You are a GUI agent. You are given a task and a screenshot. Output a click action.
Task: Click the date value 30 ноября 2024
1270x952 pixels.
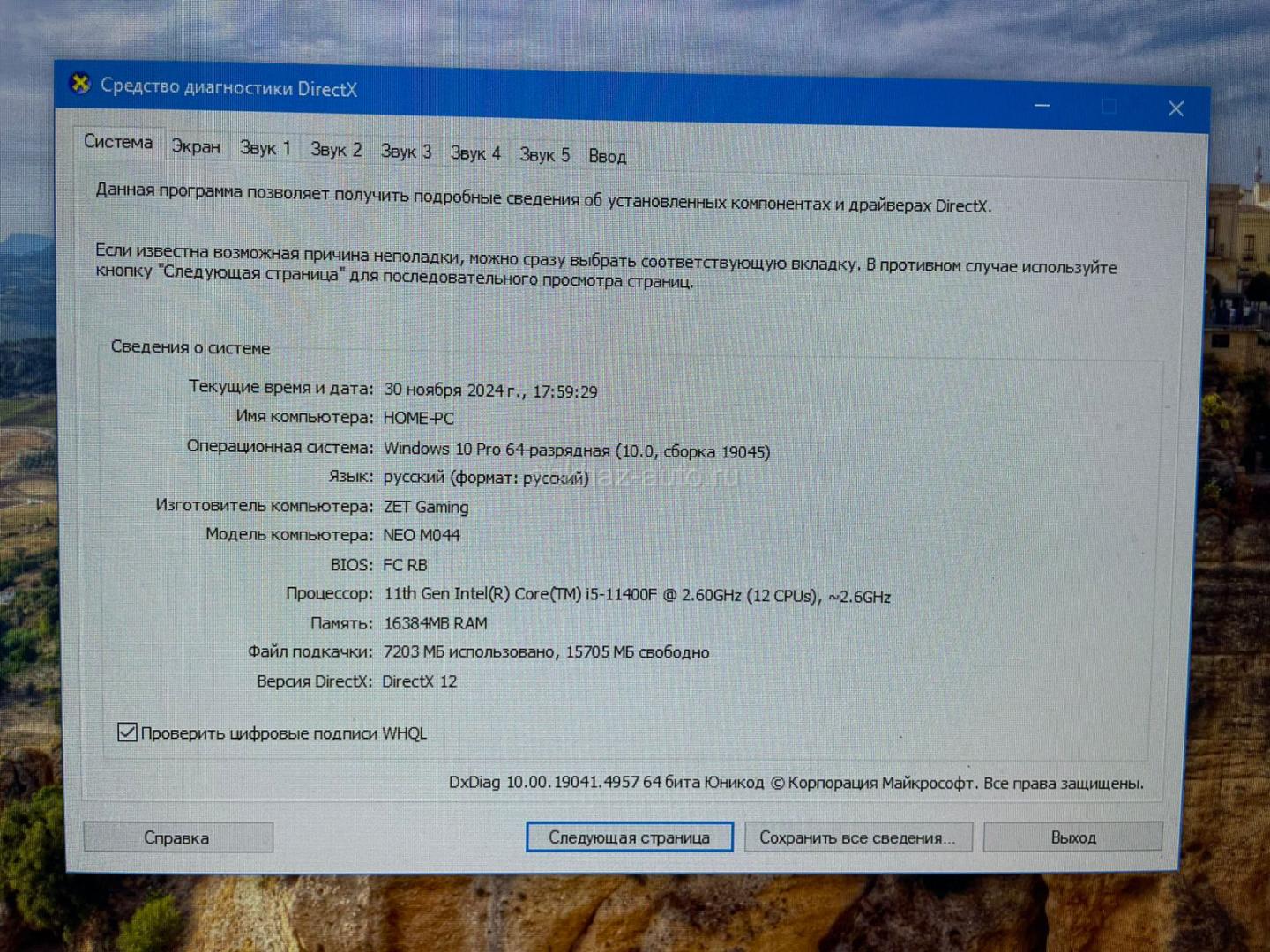click(490, 390)
